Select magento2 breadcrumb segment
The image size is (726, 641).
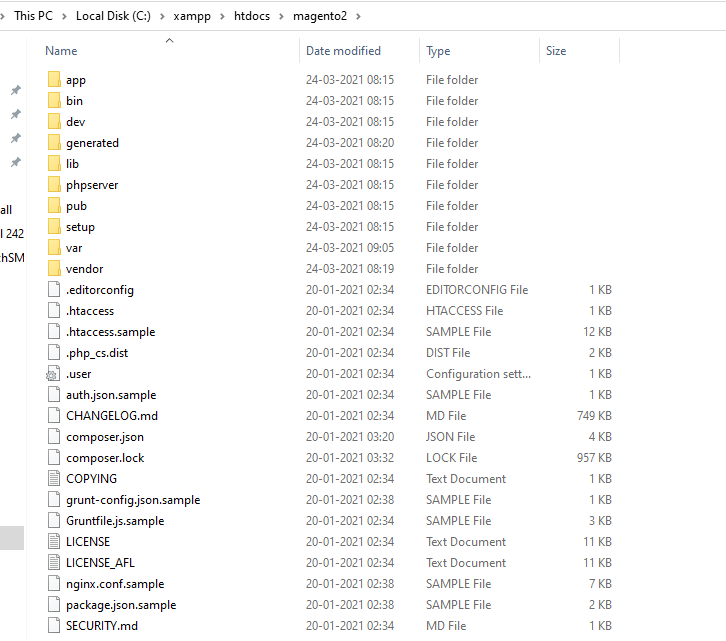coord(319,16)
